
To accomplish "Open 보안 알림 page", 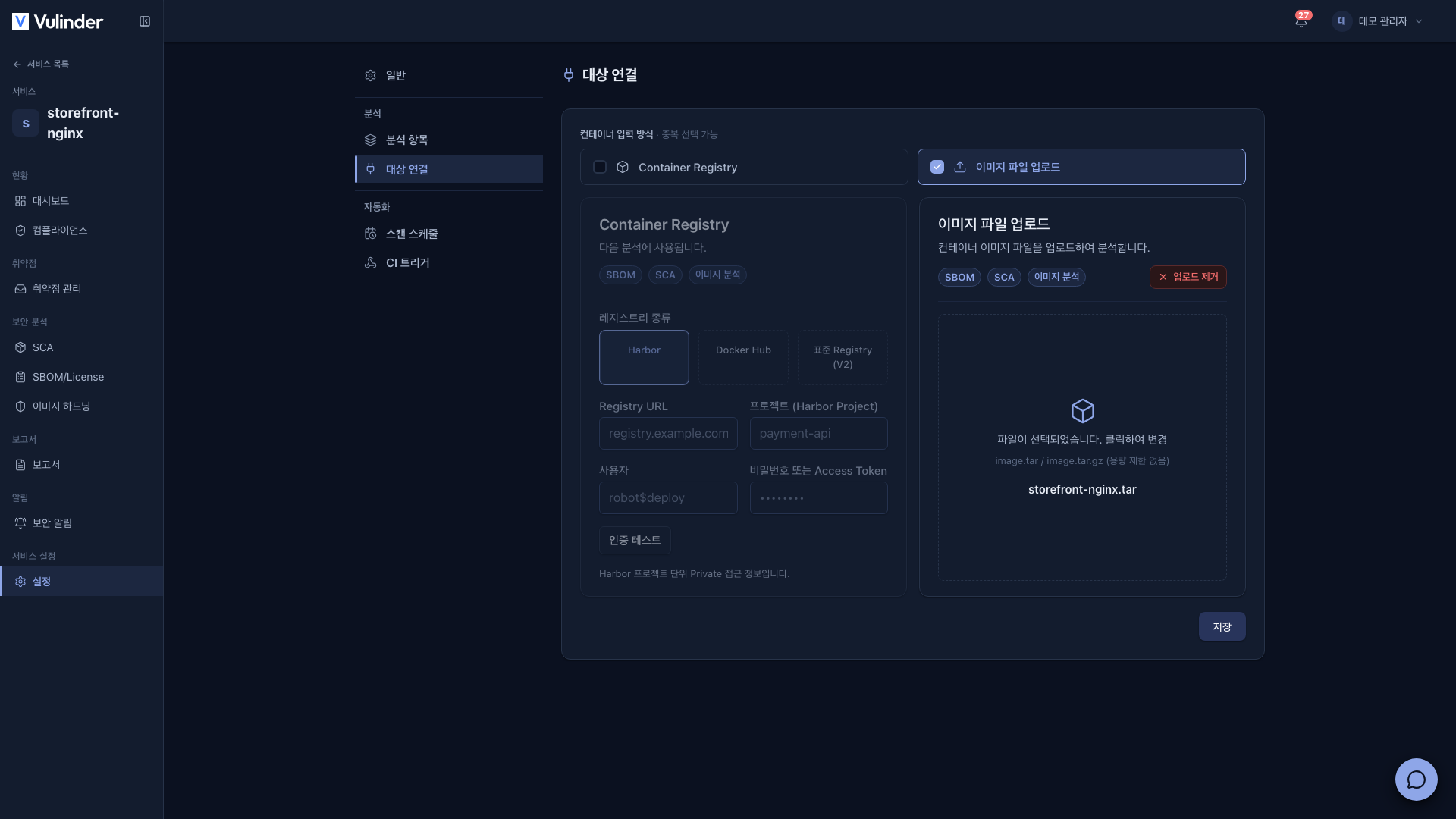I will click(x=81, y=523).
